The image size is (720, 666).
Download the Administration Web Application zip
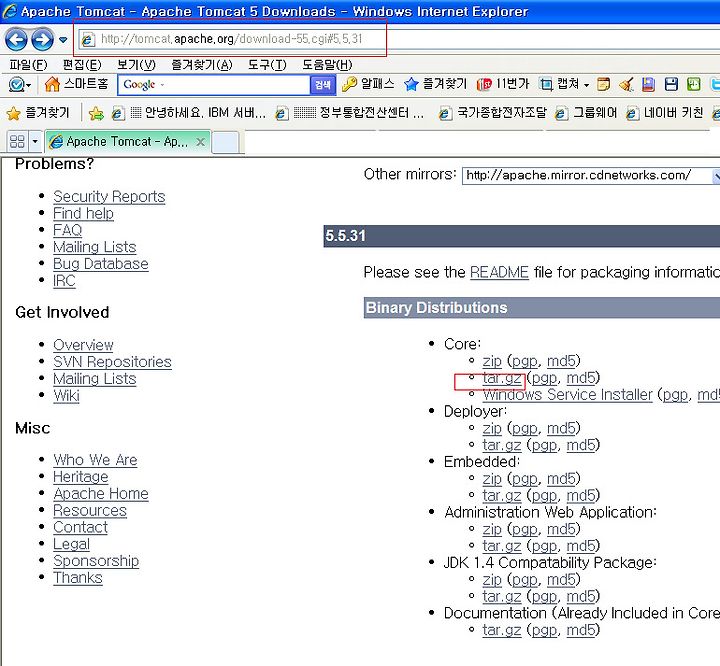point(492,530)
